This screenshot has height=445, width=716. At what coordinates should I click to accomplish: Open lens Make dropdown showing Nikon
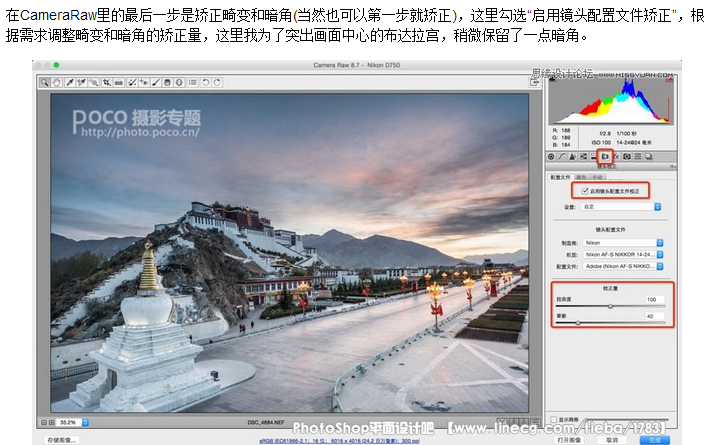click(623, 243)
